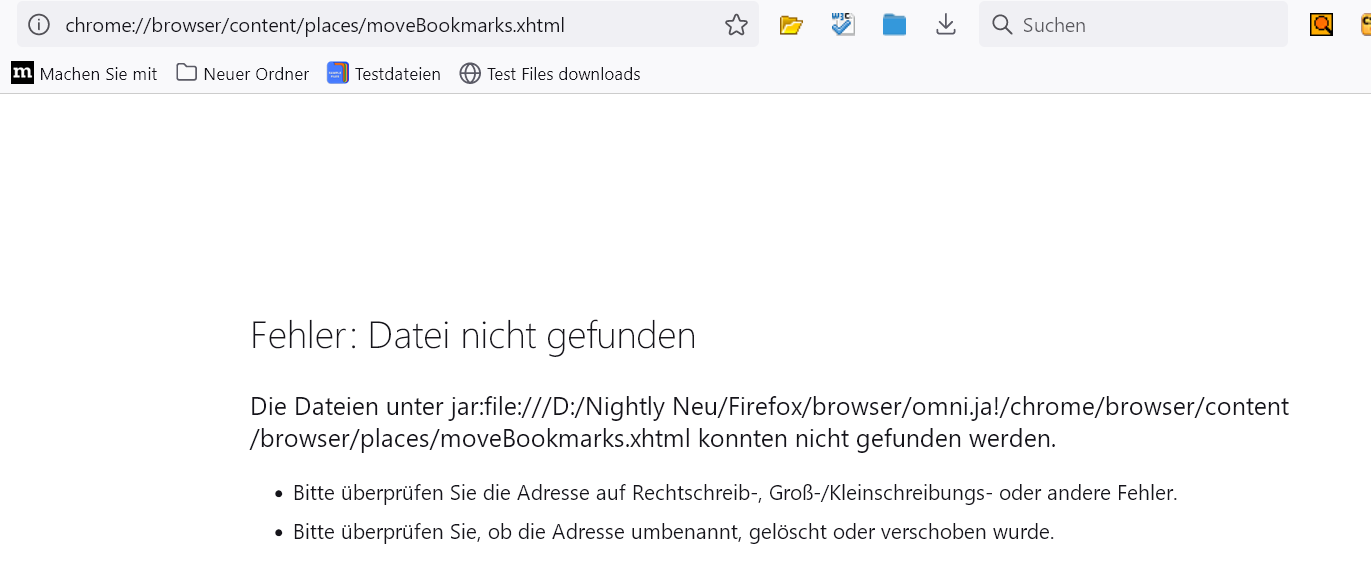Image resolution: width=1371 pixels, height=584 pixels.
Task: Click the site information icon in address bar
Action: pos(39,25)
